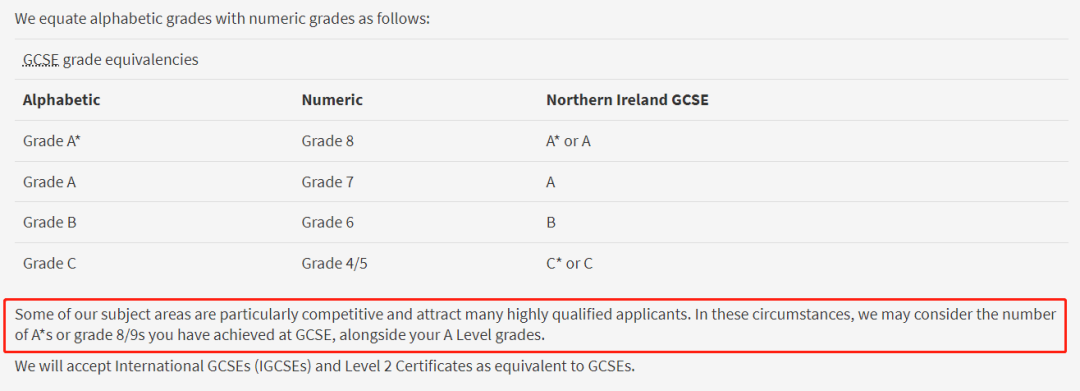Click the 'grade equivalencies' caption text

(131, 60)
